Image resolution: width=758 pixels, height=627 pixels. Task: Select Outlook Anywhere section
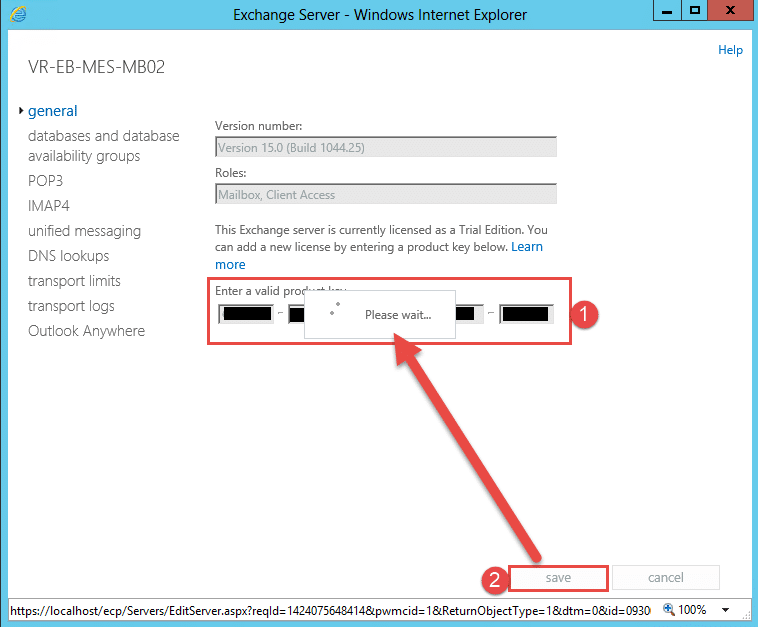point(87,331)
